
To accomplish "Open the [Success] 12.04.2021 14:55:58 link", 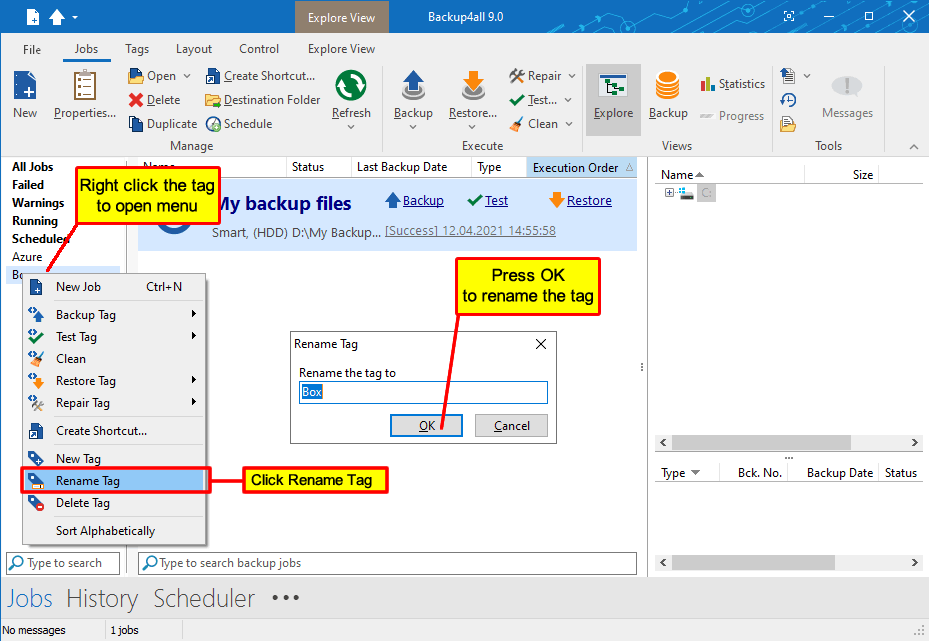I will [x=470, y=230].
